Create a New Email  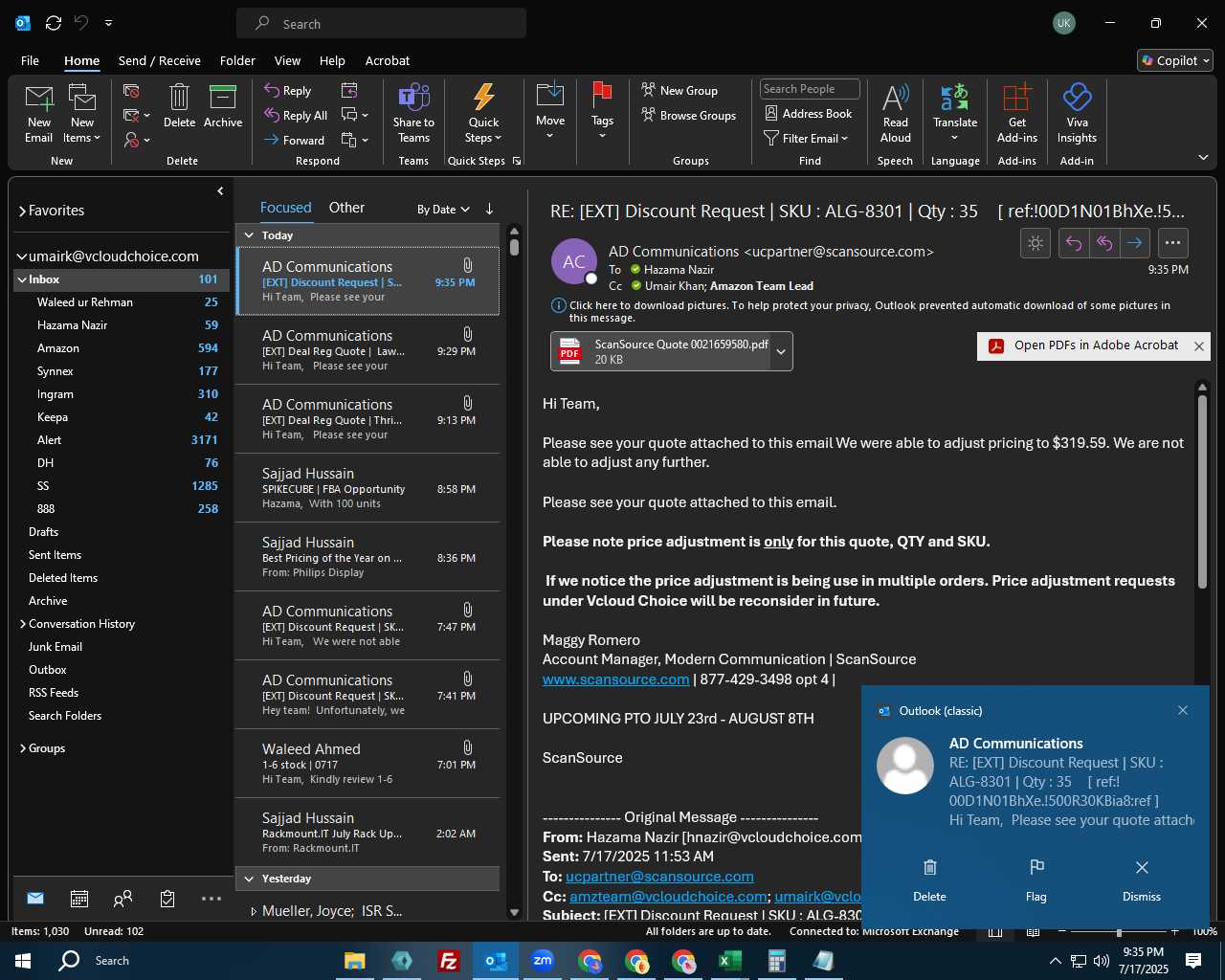[x=39, y=113]
